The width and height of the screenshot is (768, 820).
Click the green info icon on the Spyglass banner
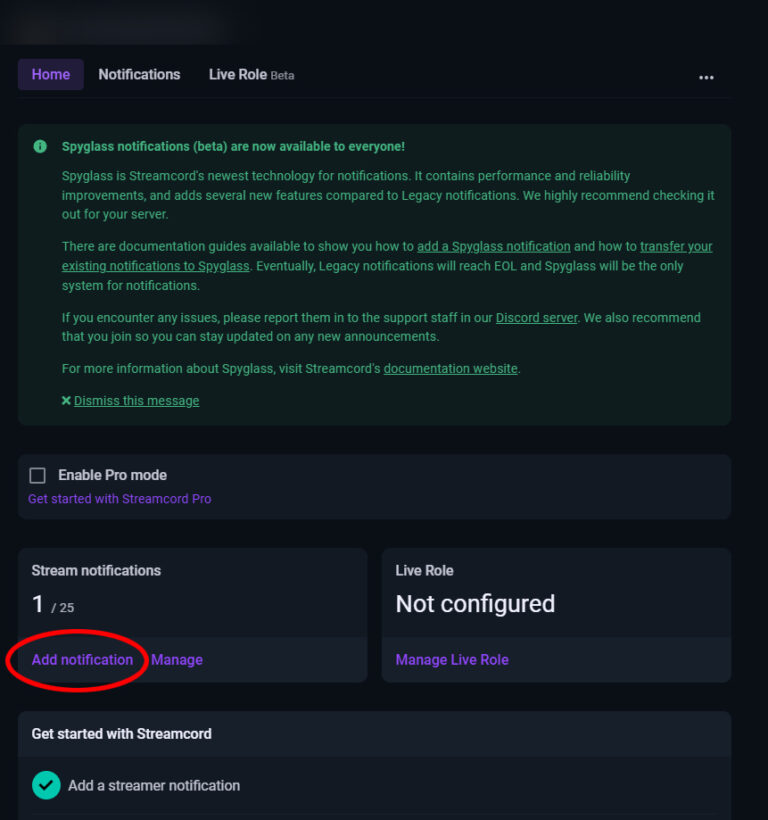tap(40, 146)
